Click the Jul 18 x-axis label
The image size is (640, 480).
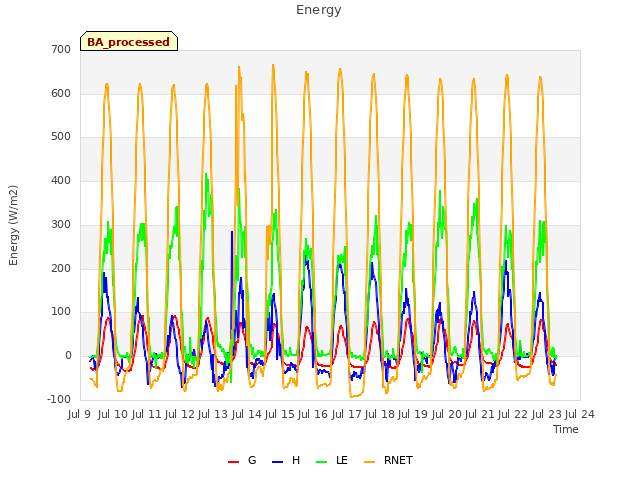[x=380, y=414]
